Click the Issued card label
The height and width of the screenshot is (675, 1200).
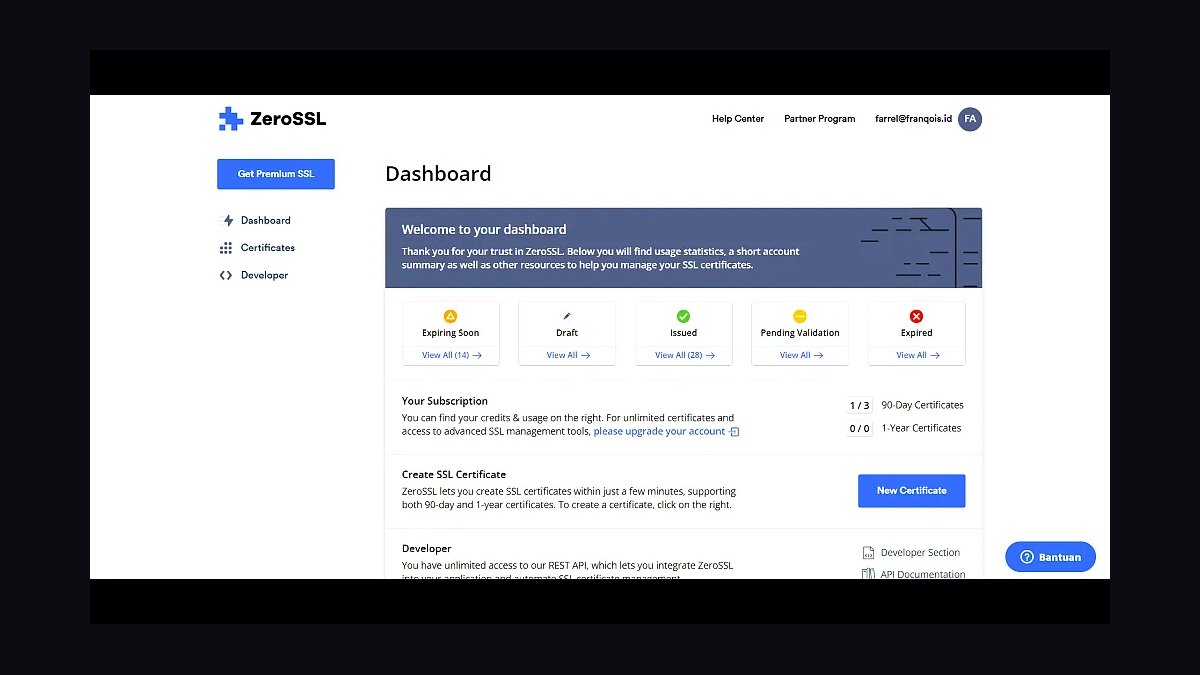tap(684, 333)
